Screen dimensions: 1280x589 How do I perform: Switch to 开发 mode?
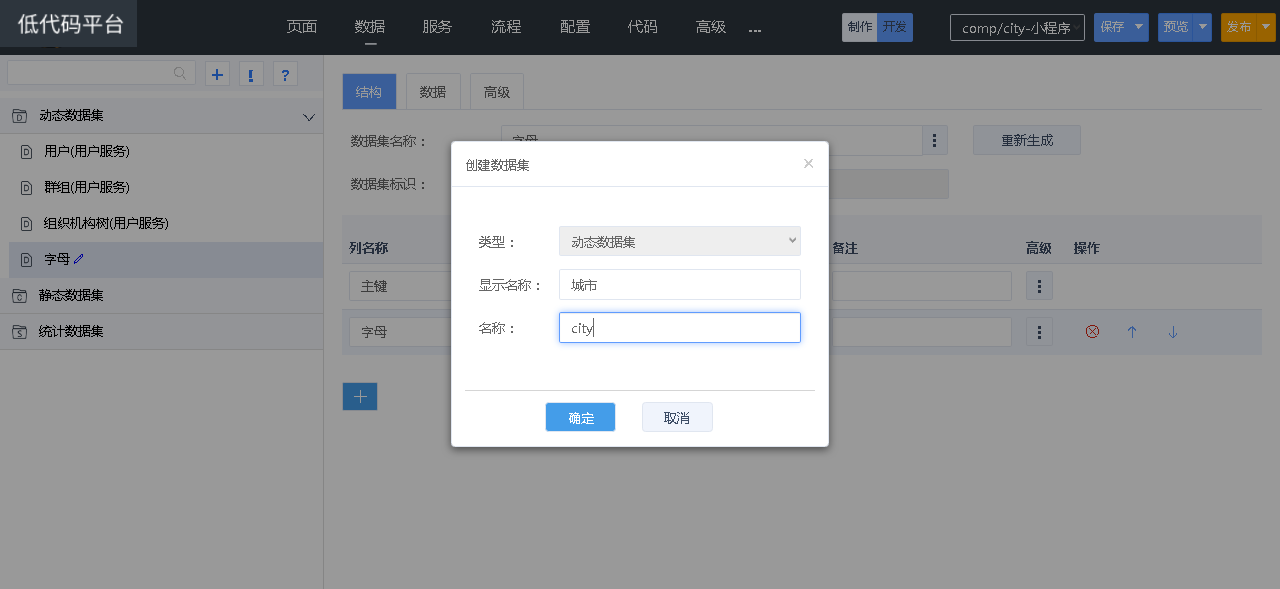click(895, 27)
